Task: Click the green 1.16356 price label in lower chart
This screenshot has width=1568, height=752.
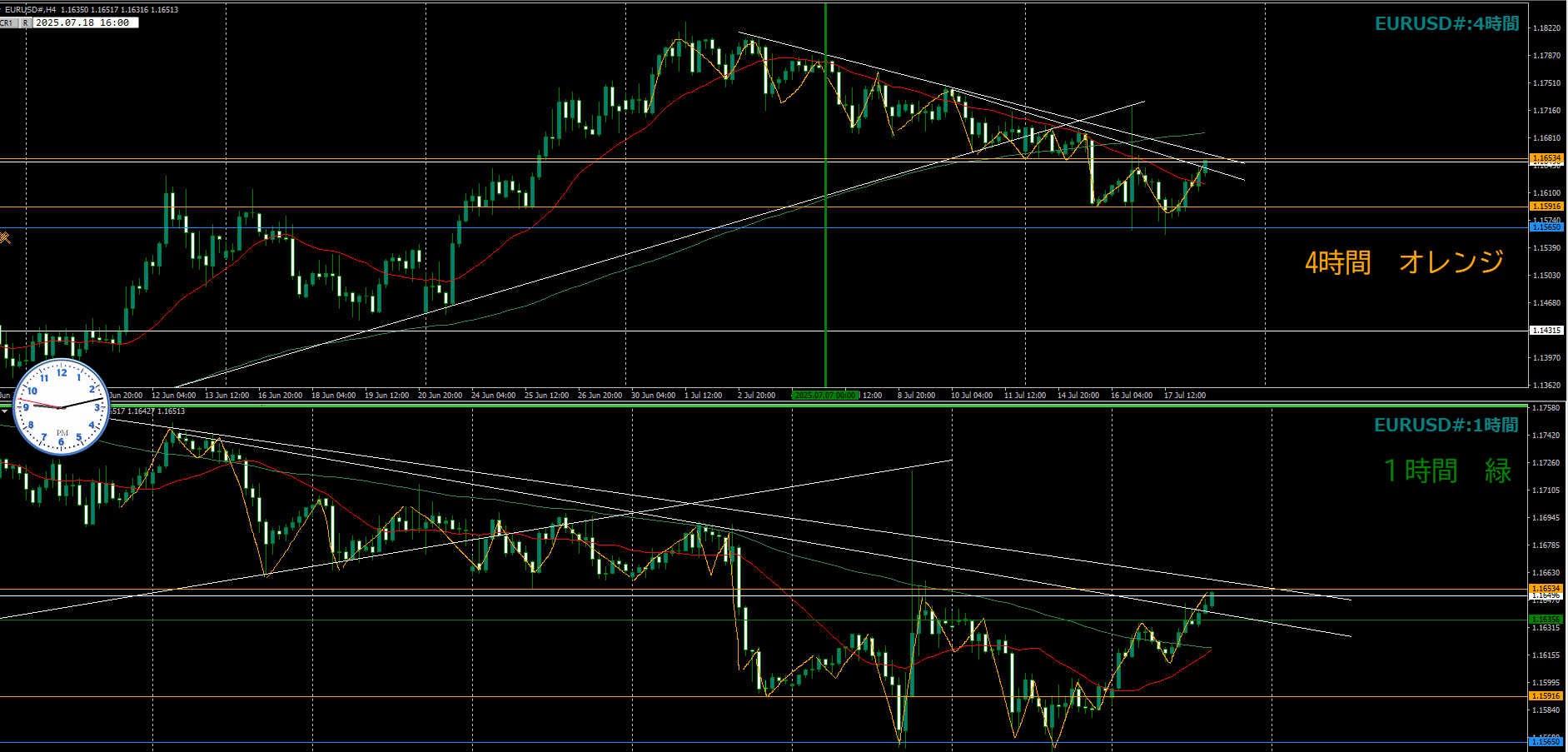Action: [x=1546, y=620]
